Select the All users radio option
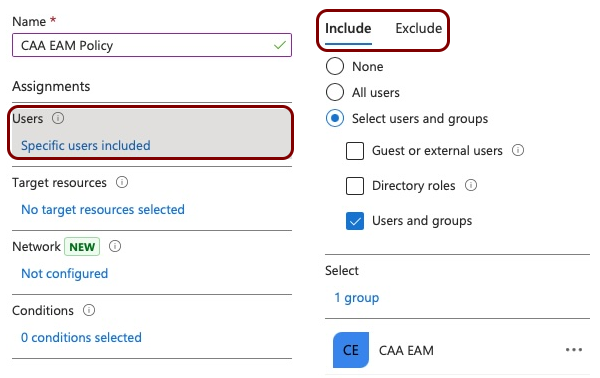 click(335, 92)
